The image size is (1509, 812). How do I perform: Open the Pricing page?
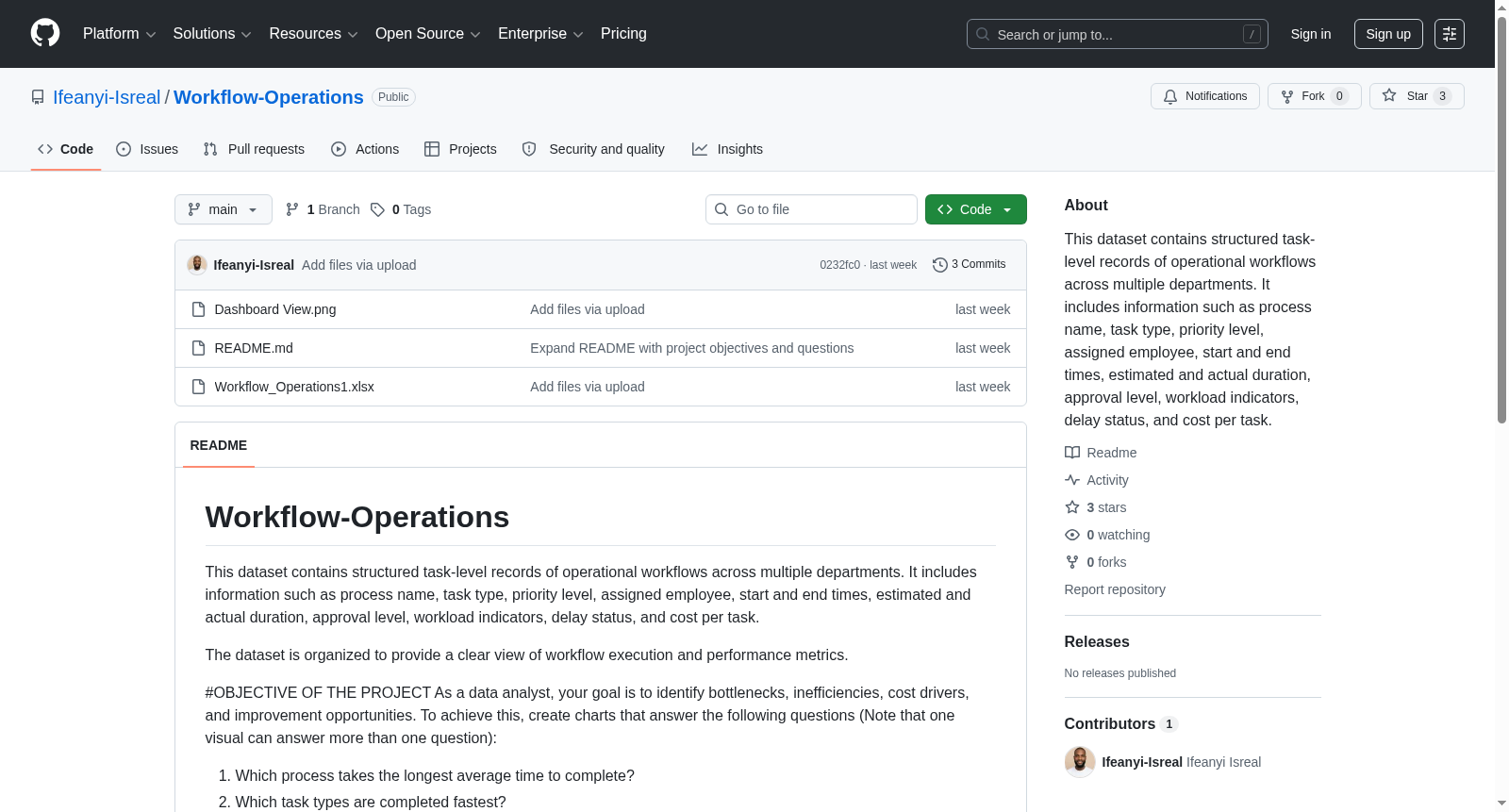coord(623,34)
